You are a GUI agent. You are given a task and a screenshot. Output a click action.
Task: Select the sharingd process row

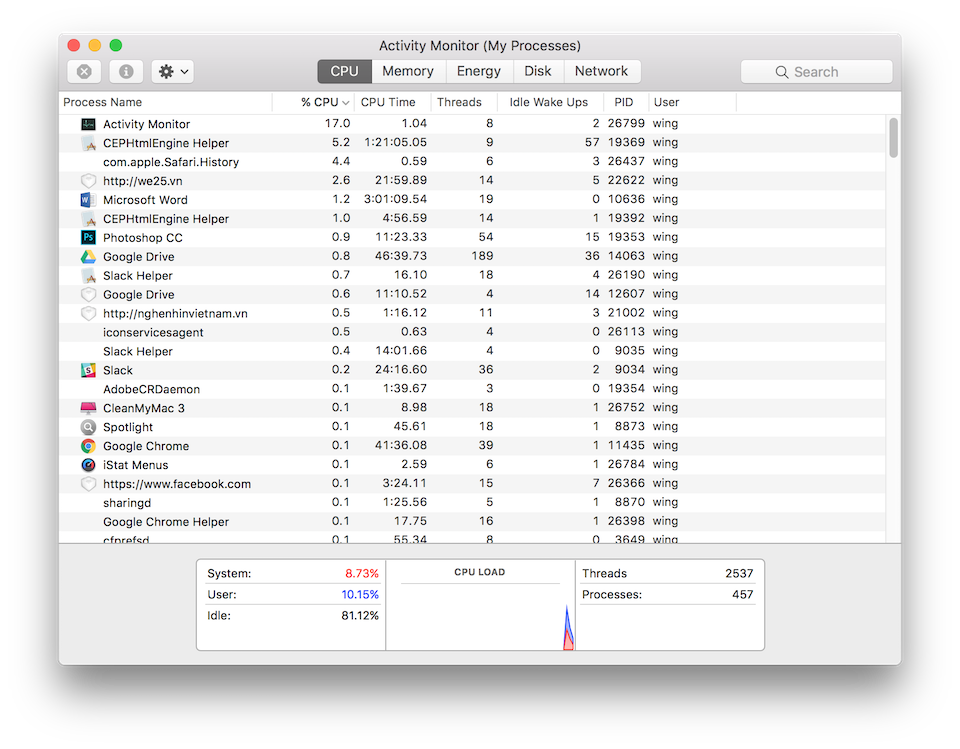click(472, 503)
